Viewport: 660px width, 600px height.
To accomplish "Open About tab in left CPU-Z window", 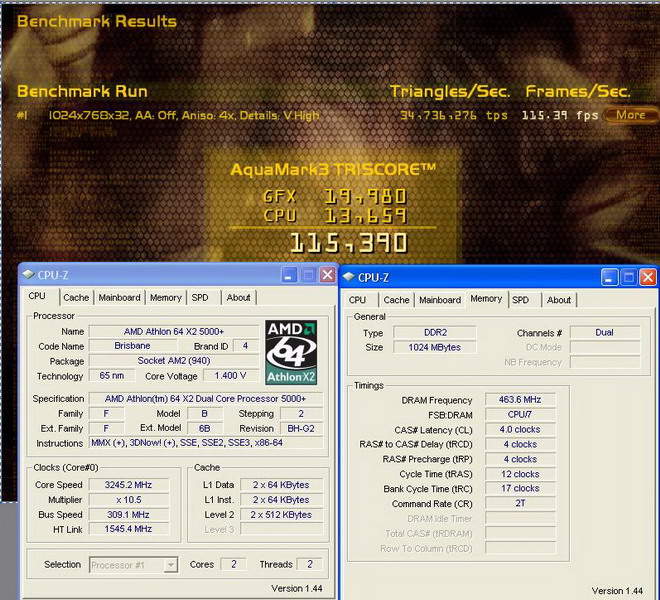I will 238,297.
